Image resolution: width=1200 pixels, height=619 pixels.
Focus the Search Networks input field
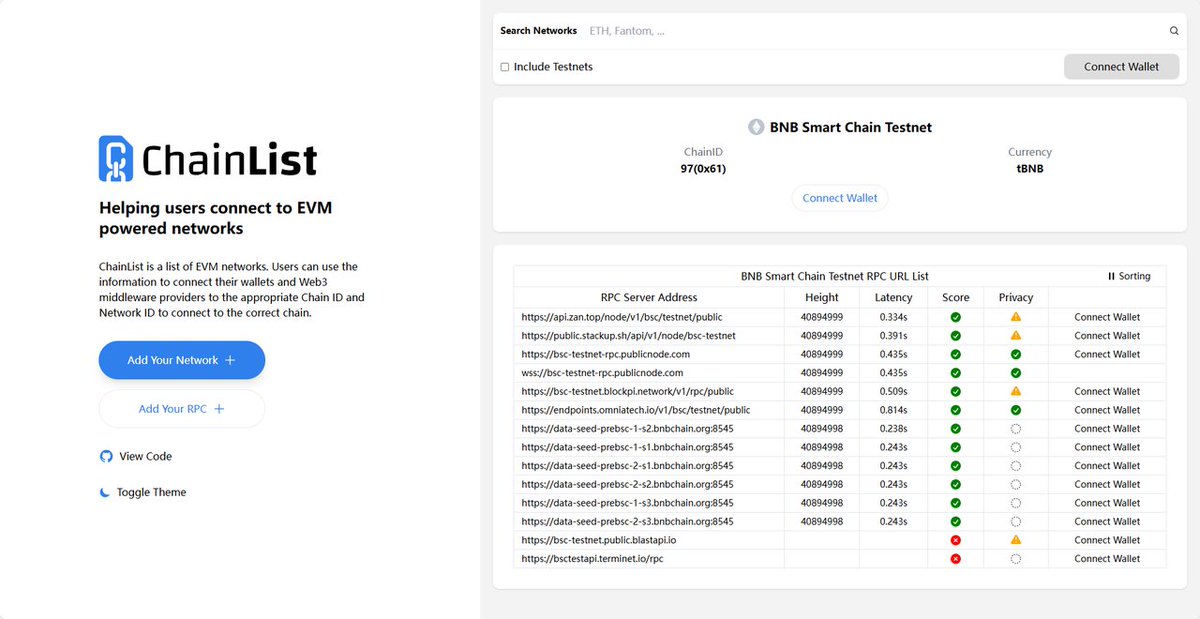(x=875, y=31)
